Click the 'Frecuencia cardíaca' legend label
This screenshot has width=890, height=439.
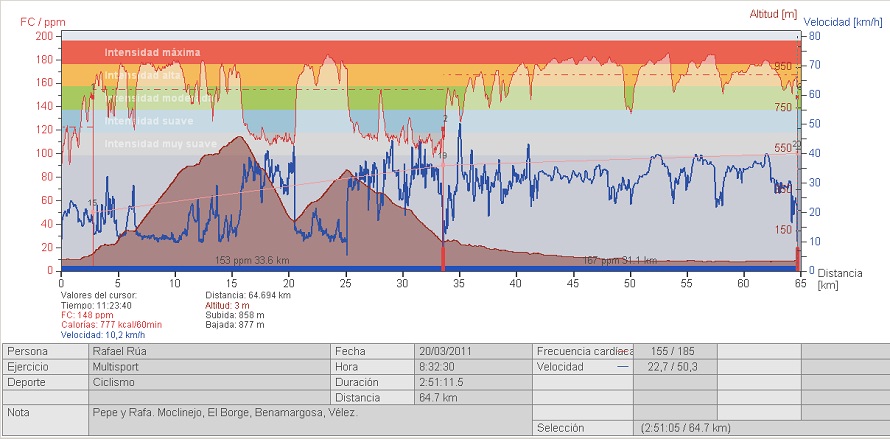584,351
